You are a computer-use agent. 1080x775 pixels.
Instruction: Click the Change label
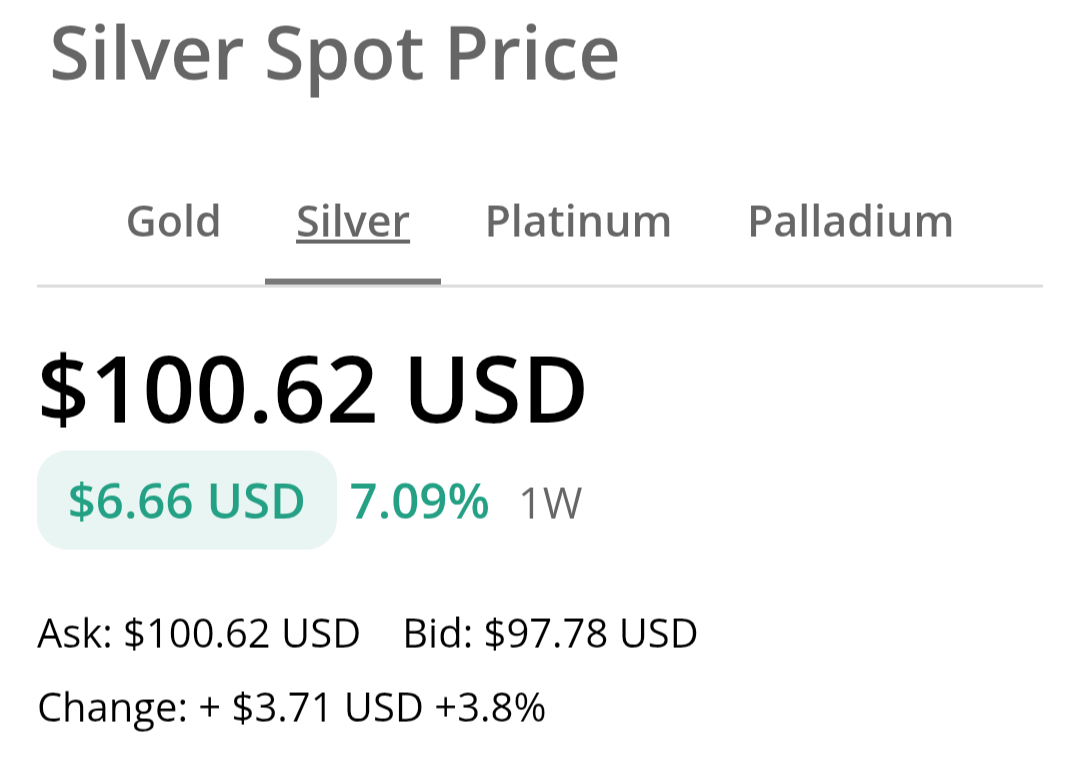(x=112, y=708)
